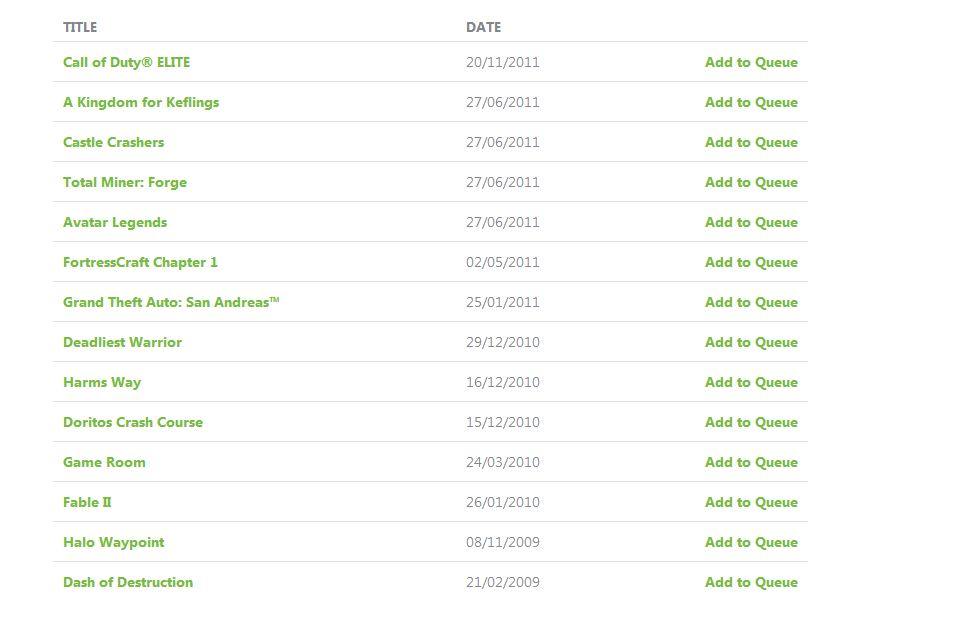
Task: Add Harms Way to queue
Action: pos(751,383)
